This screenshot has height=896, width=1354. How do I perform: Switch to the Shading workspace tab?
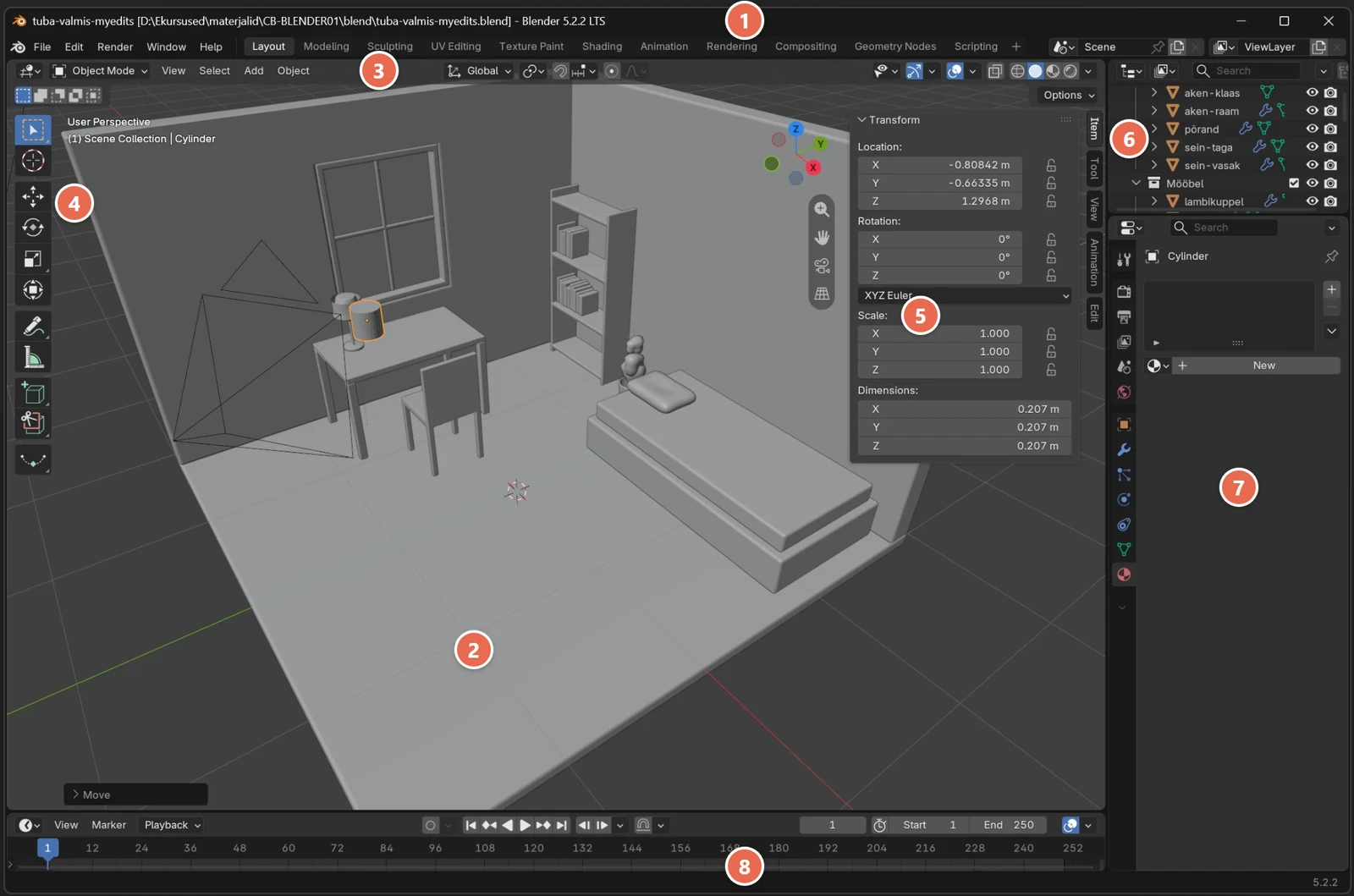click(x=602, y=47)
